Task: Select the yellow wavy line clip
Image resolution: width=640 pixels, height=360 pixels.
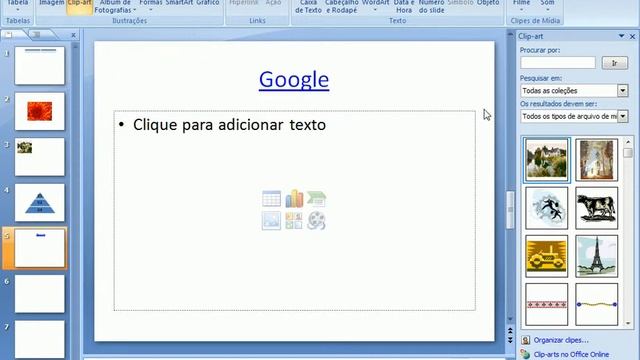Action: [596, 304]
